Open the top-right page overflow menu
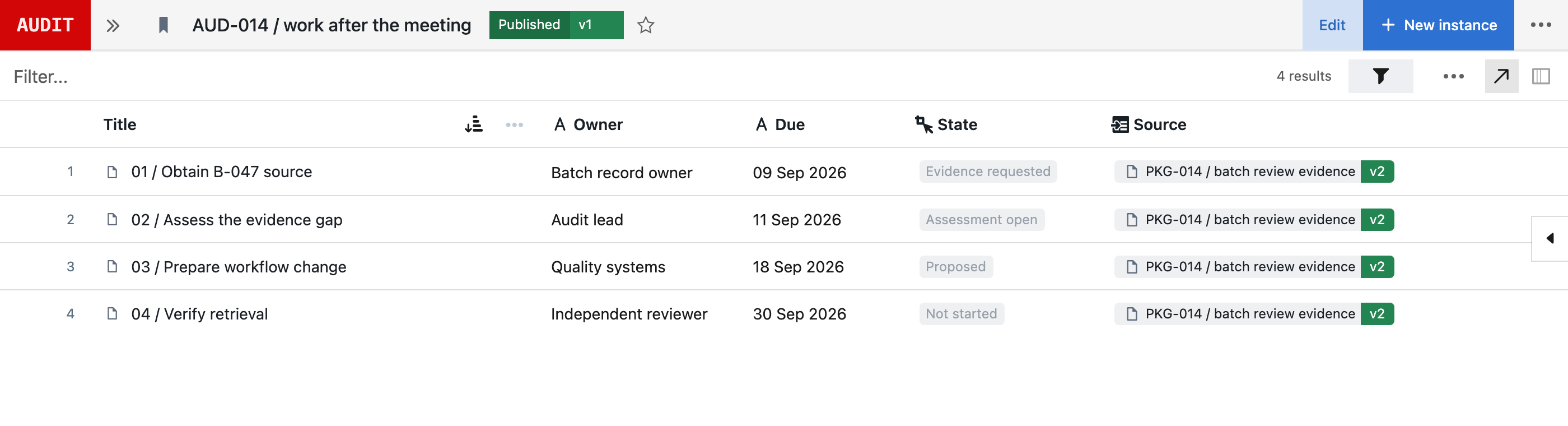Image resolution: width=1568 pixels, height=426 pixels. pos(1541,25)
